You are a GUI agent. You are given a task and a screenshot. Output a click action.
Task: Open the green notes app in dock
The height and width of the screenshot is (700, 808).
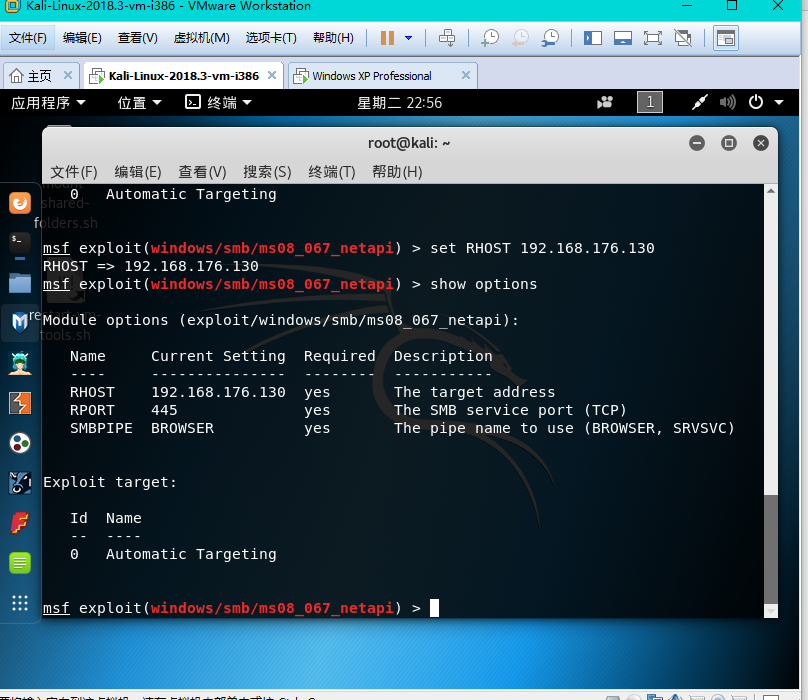click(x=20, y=563)
